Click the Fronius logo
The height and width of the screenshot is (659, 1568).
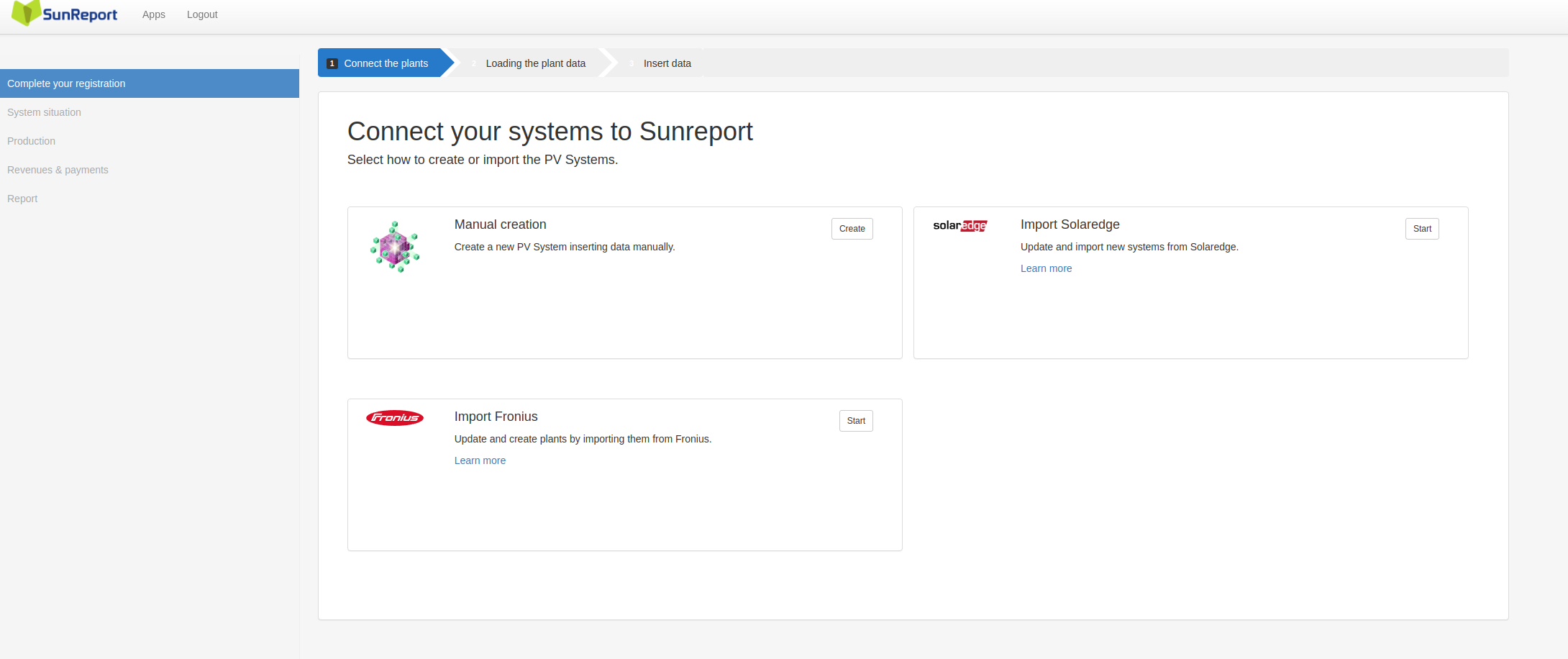coord(395,418)
